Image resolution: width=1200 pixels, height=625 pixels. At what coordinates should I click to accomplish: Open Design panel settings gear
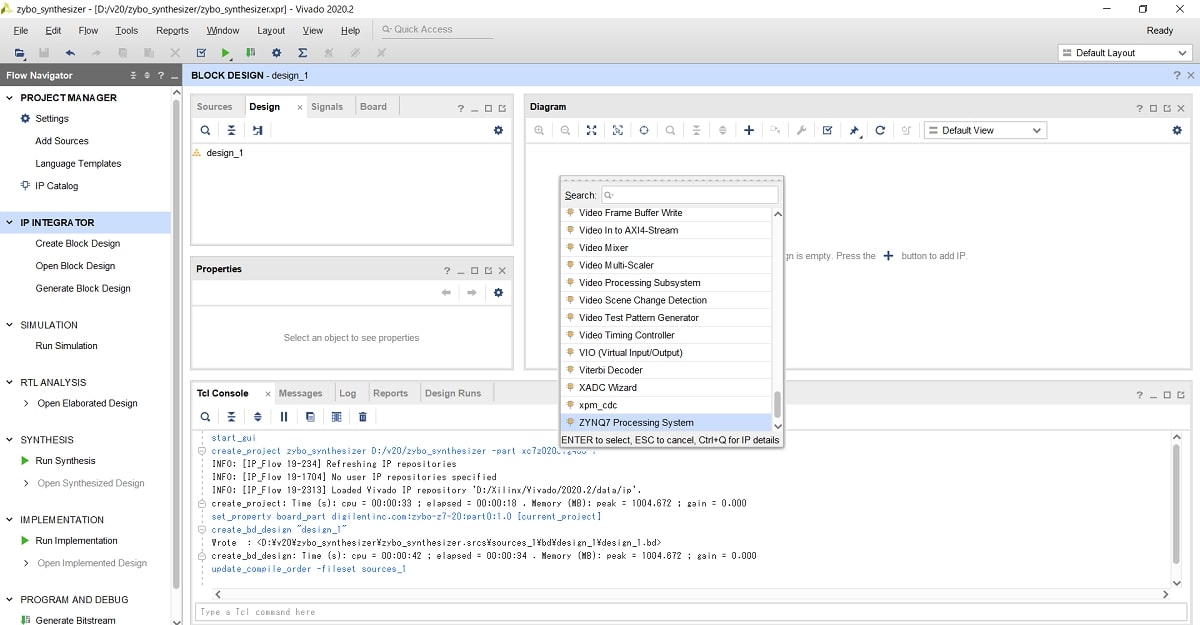coord(498,130)
